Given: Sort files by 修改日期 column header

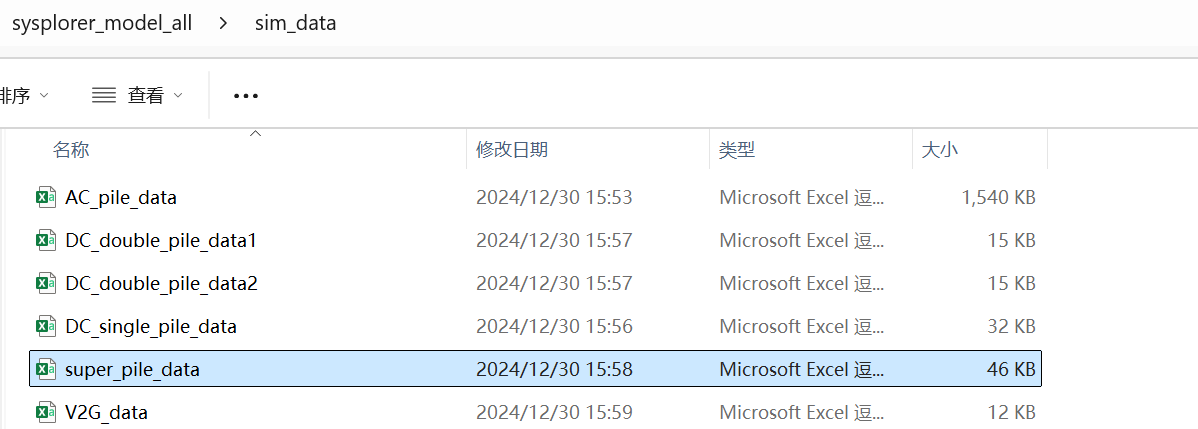Looking at the screenshot, I should click(512, 149).
